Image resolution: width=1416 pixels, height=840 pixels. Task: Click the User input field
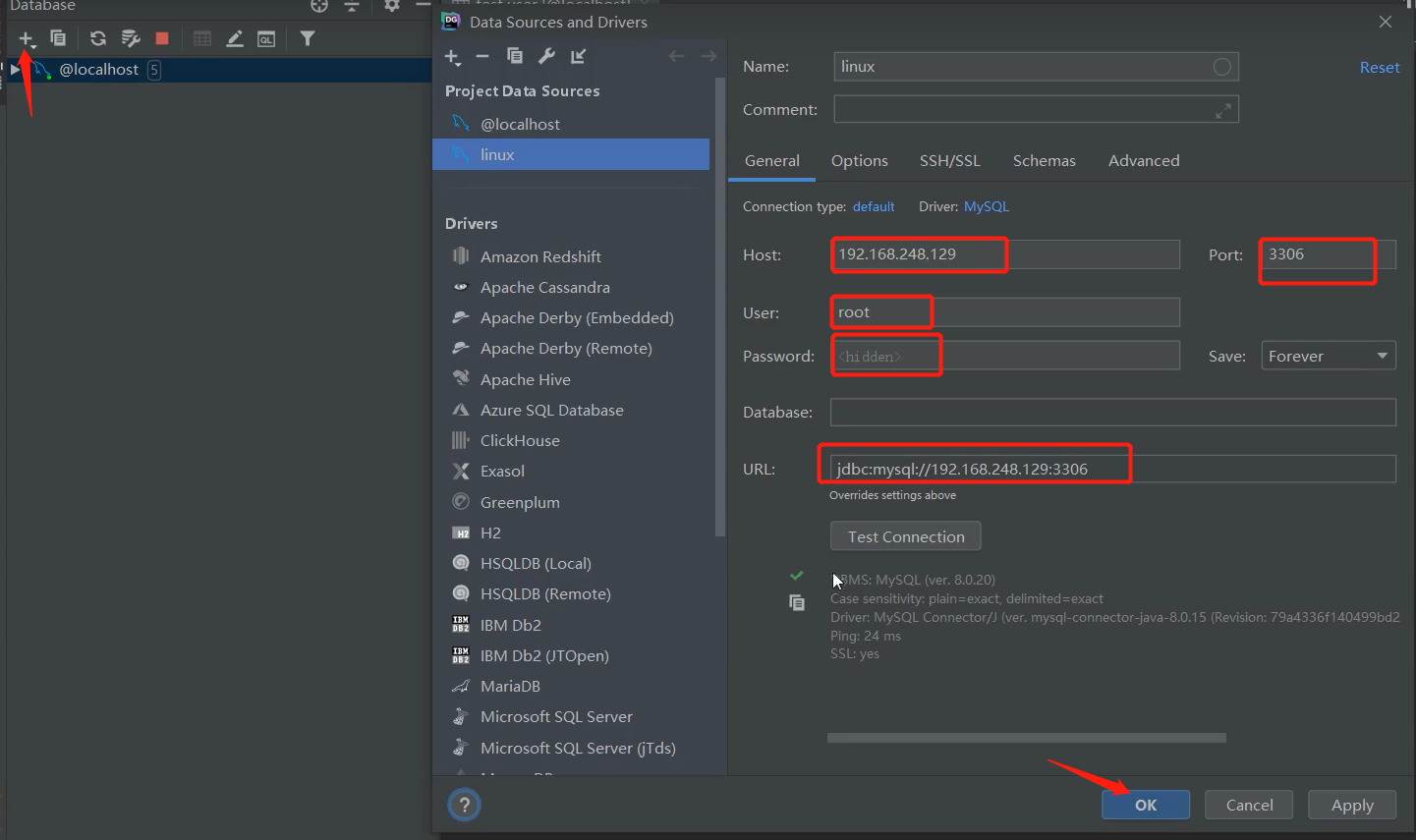(x=1005, y=312)
